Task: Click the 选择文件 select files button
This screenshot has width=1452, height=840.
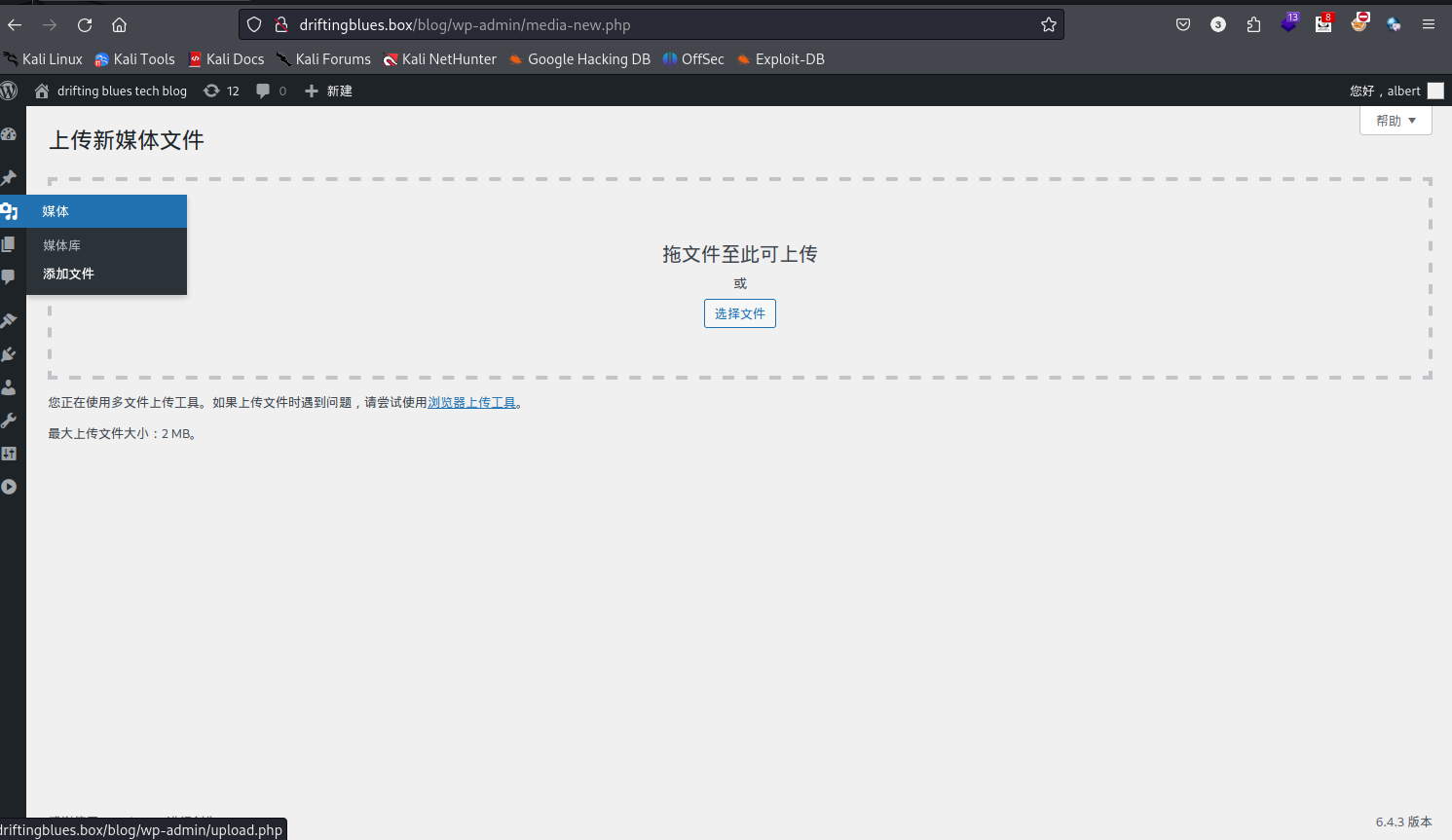Action: 740,313
